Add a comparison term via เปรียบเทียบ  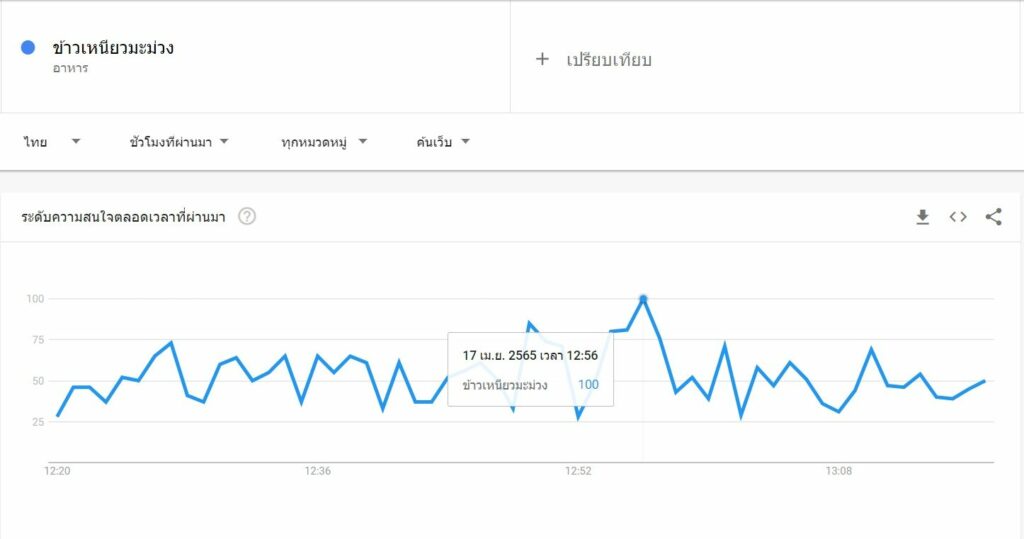tap(609, 60)
